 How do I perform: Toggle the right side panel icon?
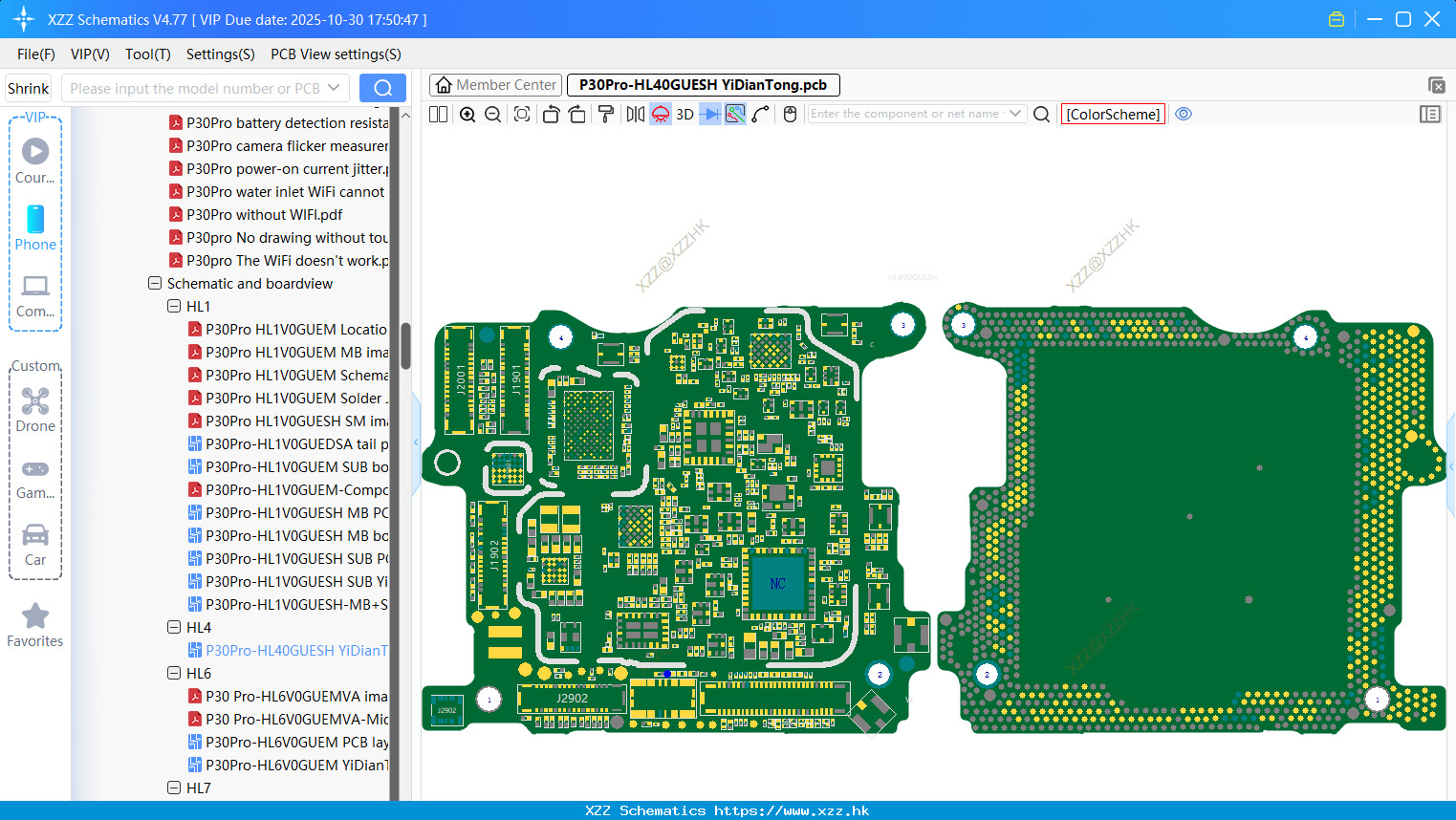click(x=1429, y=115)
